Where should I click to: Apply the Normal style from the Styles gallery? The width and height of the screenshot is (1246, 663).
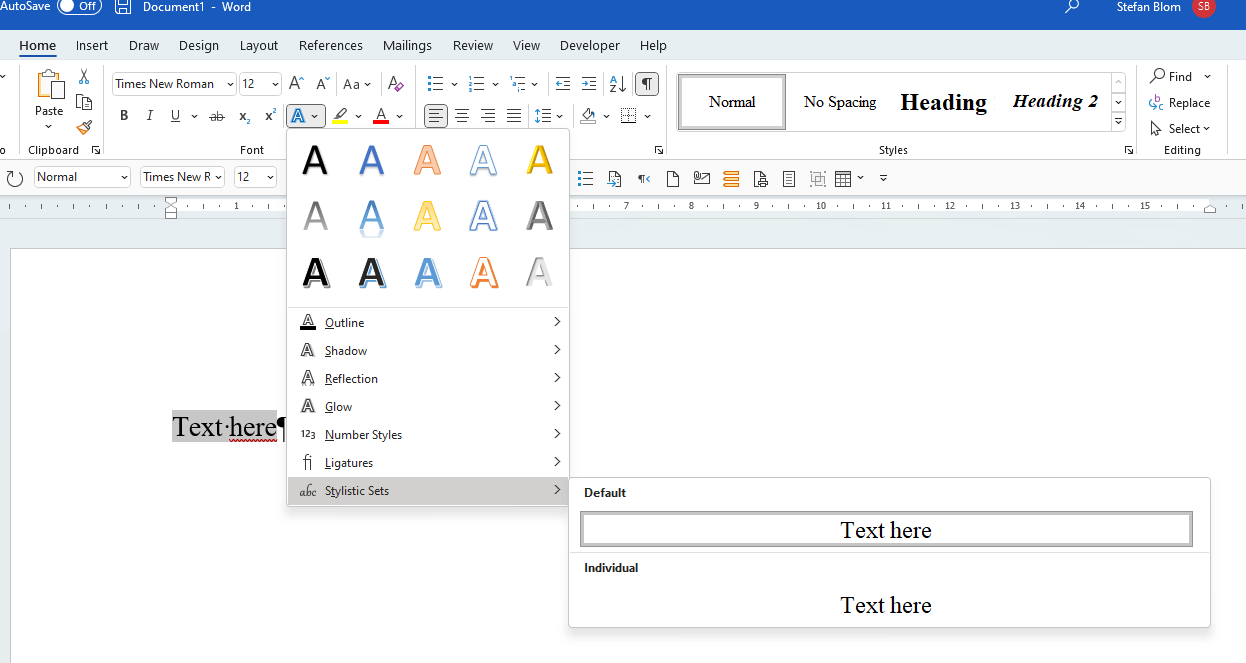(732, 102)
